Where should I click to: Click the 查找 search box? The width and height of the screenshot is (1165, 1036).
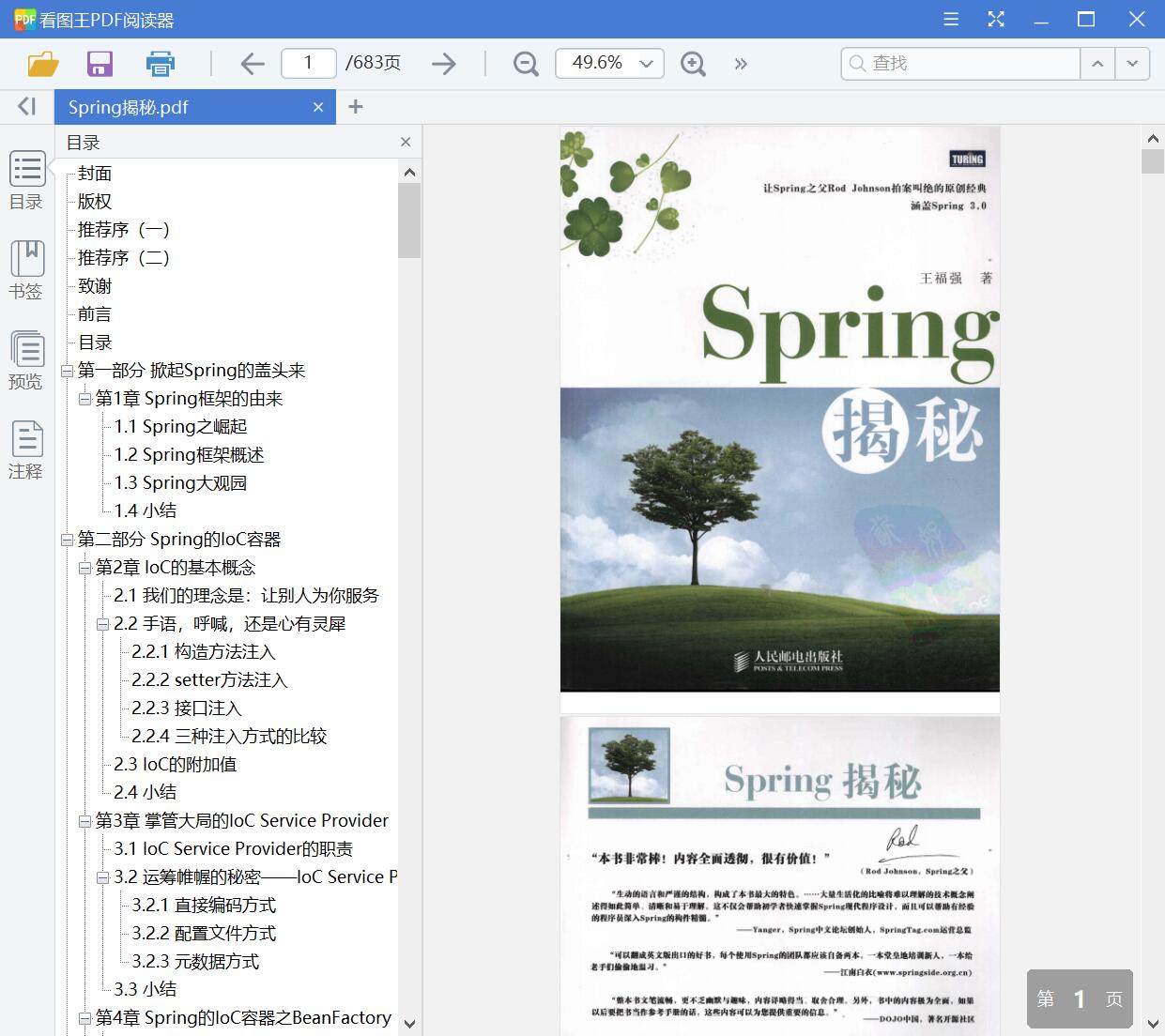click(x=961, y=63)
